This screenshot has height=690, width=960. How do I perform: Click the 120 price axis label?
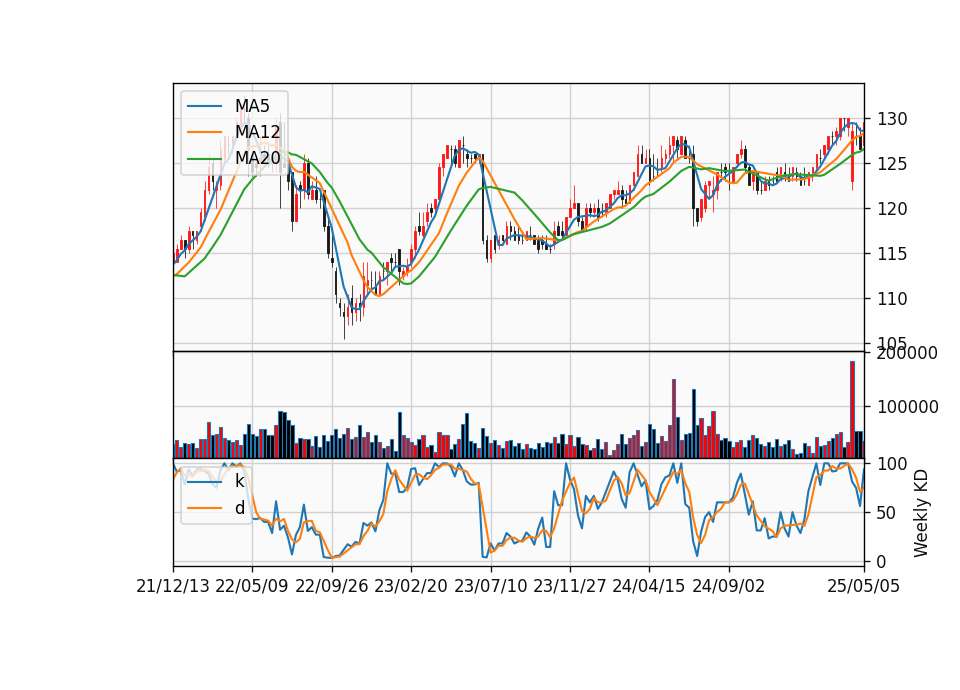892,209
